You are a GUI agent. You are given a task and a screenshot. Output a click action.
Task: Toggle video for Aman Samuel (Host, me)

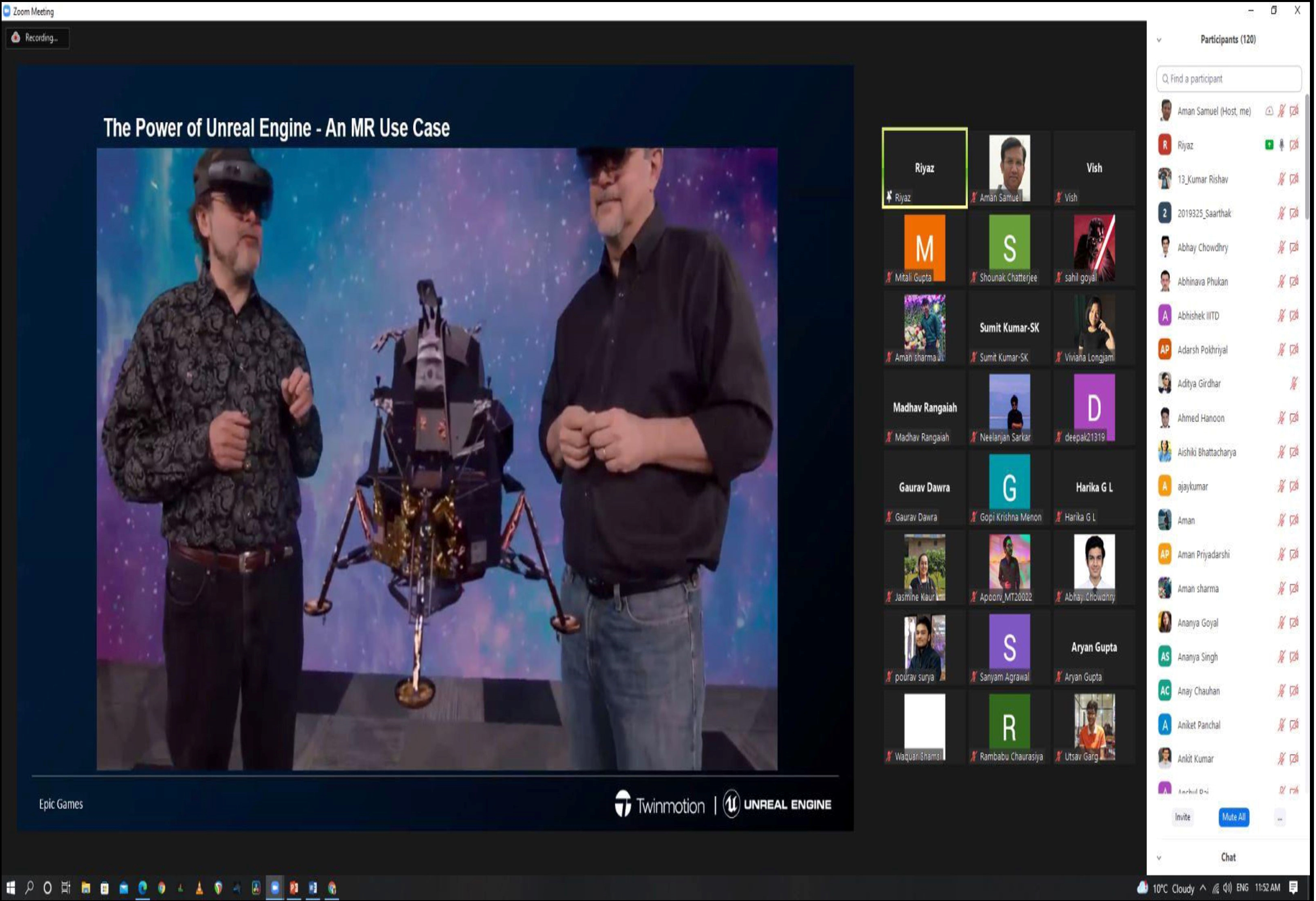[x=1294, y=111]
